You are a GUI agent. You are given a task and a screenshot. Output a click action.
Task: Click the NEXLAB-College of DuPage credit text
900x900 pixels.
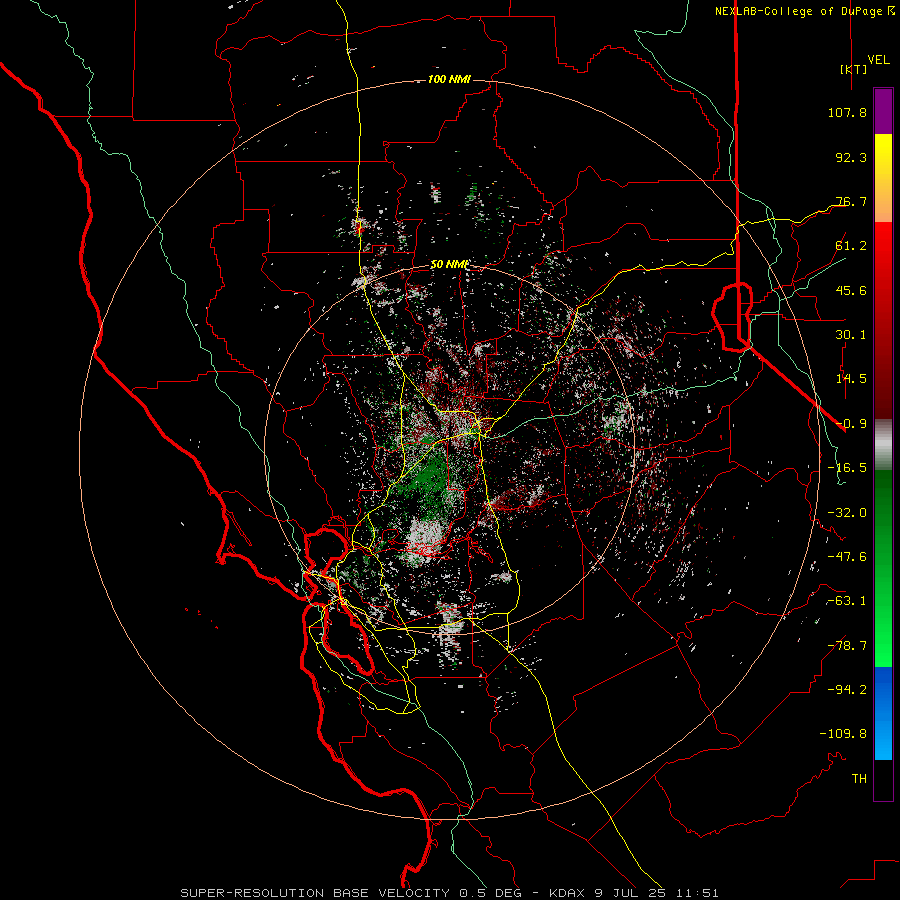[798, 11]
